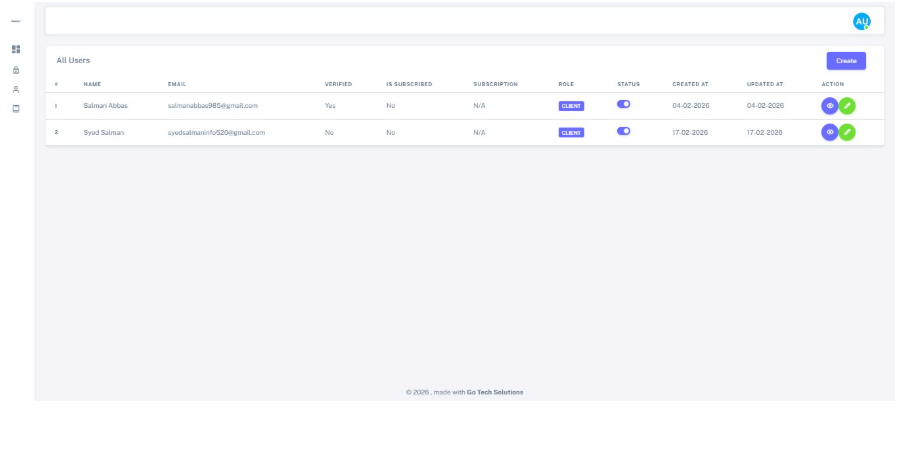This screenshot has width=900, height=454.
Task: Click Verified value No for Syed Salman
Action: tap(329, 133)
